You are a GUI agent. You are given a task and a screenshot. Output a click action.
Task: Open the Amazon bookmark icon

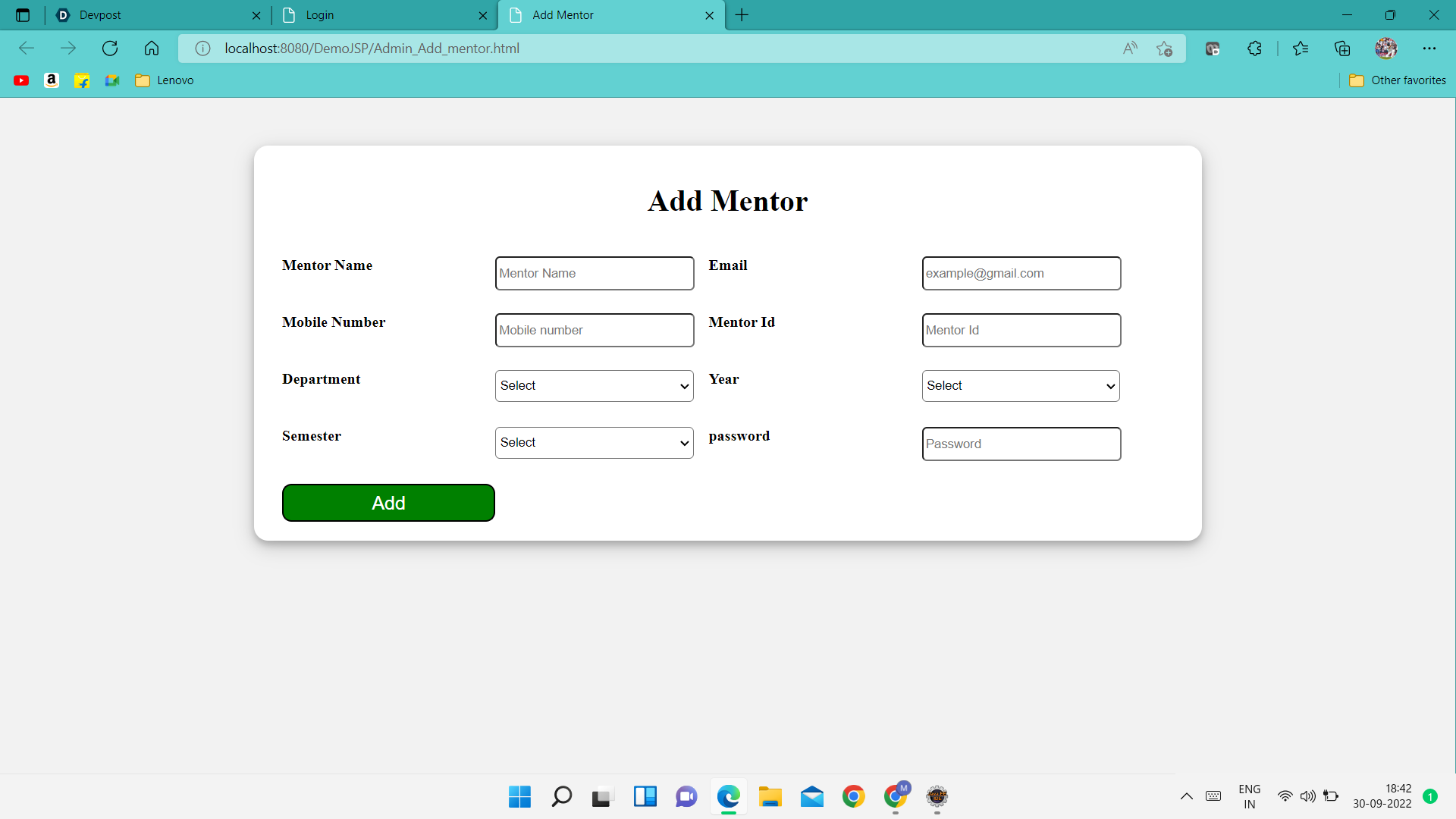[x=52, y=80]
